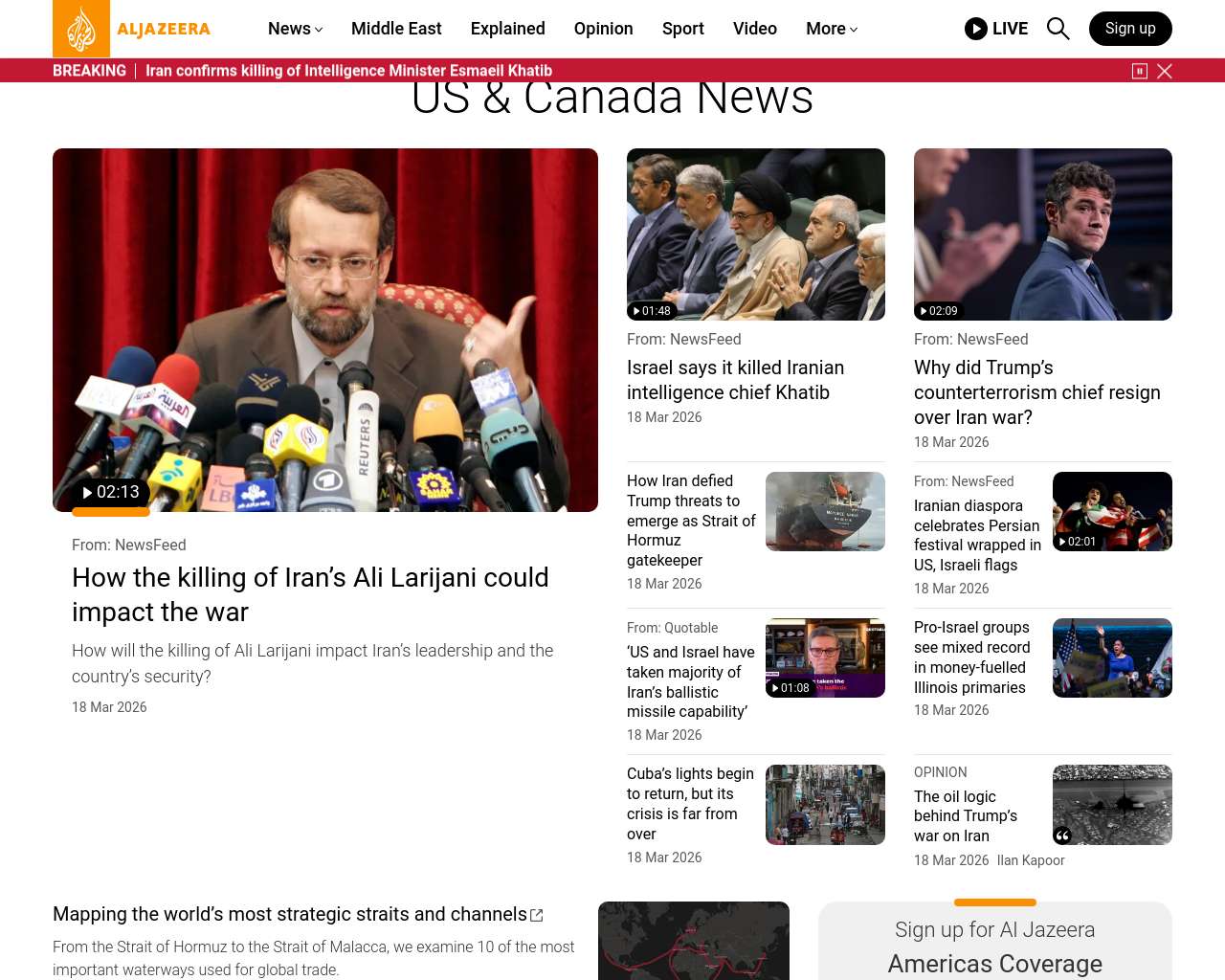Click the Sign up button

click(1130, 29)
